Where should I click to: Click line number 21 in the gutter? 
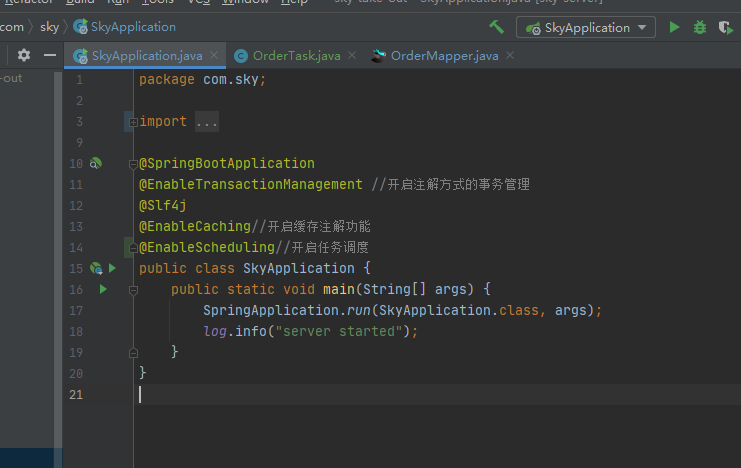pyautogui.click(x=76, y=395)
